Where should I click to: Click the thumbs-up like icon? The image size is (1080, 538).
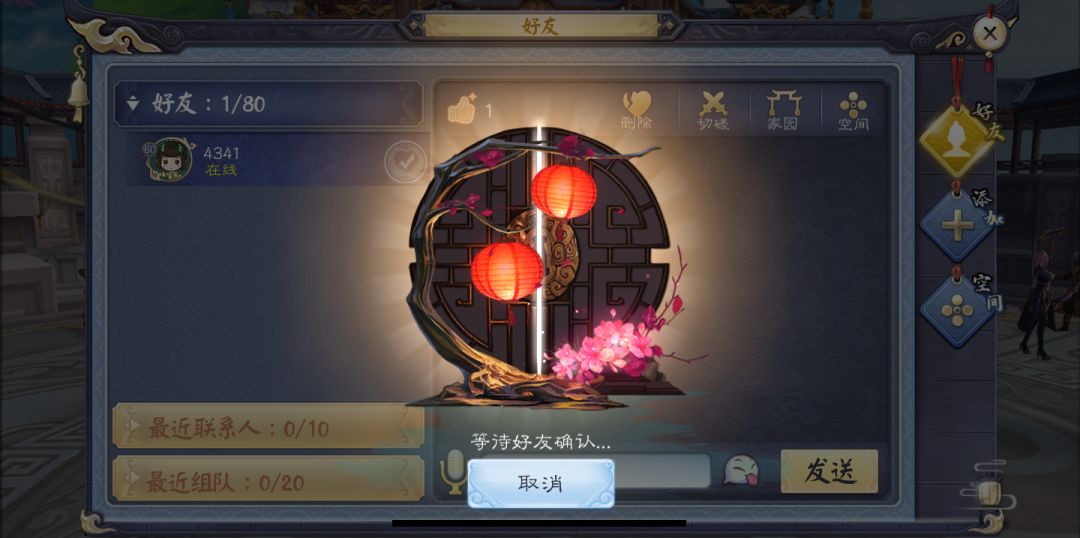click(461, 109)
